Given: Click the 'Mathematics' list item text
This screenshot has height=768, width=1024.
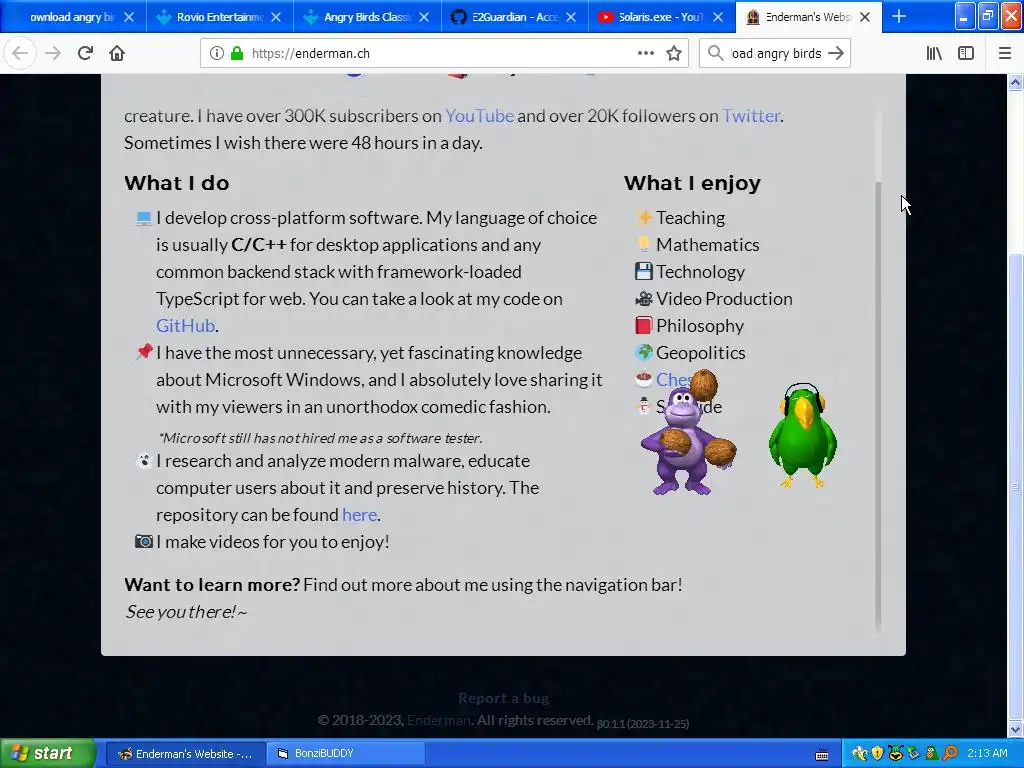Looking at the screenshot, I should (707, 245).
